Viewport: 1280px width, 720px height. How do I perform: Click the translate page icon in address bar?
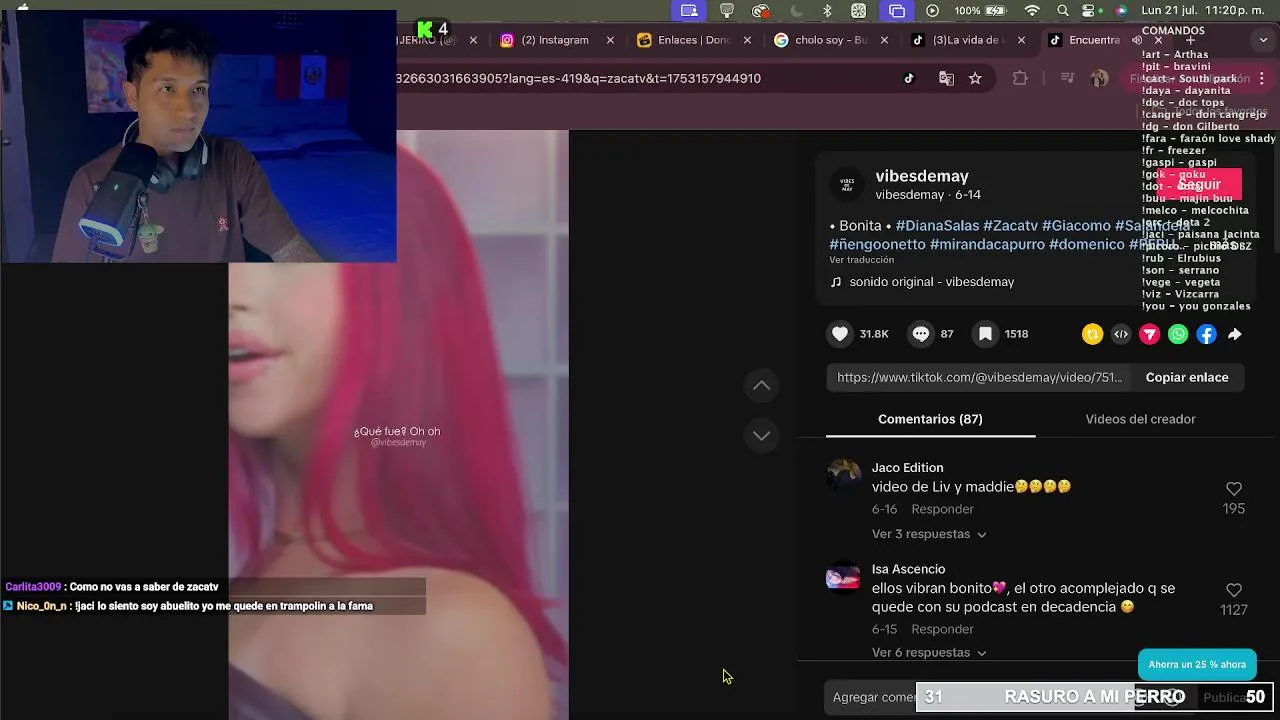[946, 78]
